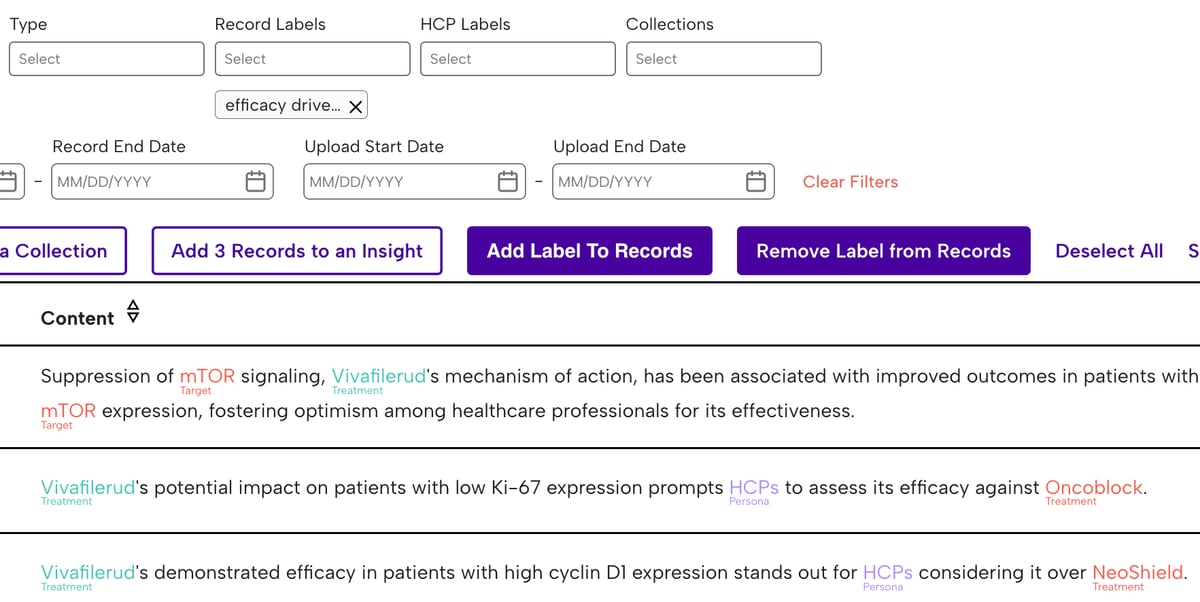Click Add Label To Records button
Screen dimensions: 1200x602
589,251
